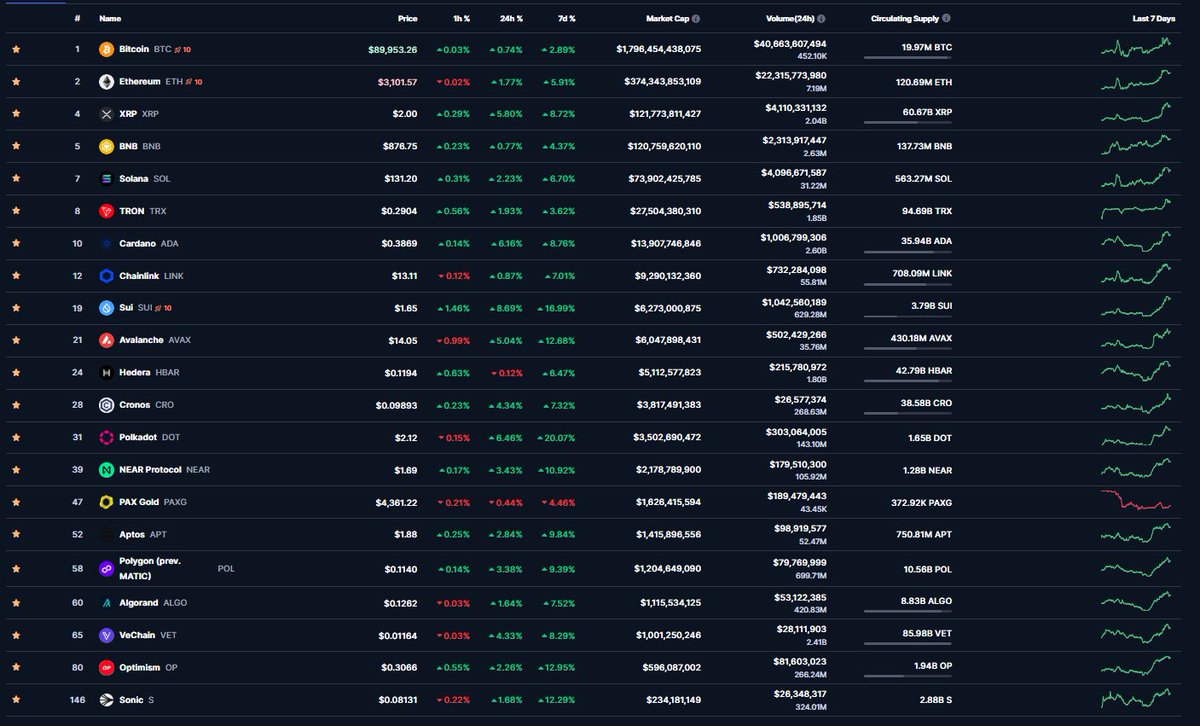Click the Cronos coin logo
Screen dimensions: 1200x726
pyautogui.click(x=107, y=405)
